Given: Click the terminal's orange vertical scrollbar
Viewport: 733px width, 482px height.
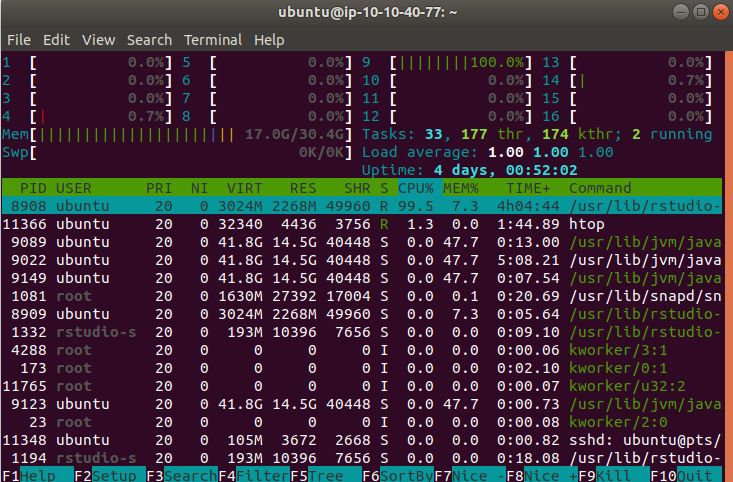Looking at the screenshot, I should (728, 266).
